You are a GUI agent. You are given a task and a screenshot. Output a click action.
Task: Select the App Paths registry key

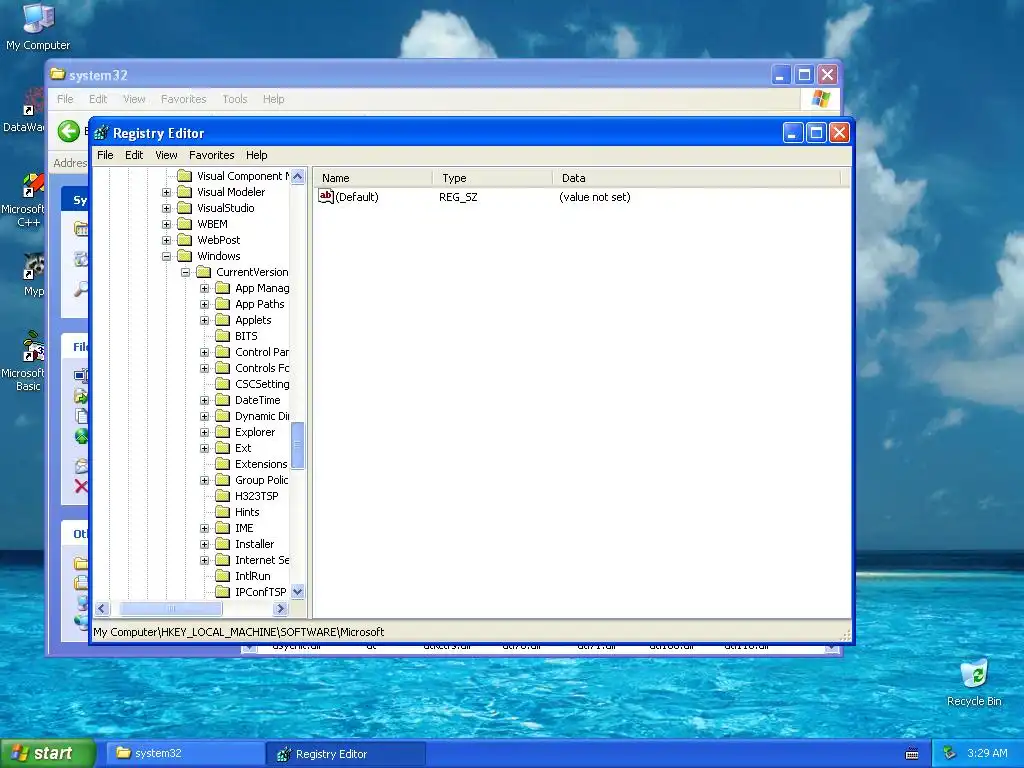259,304
